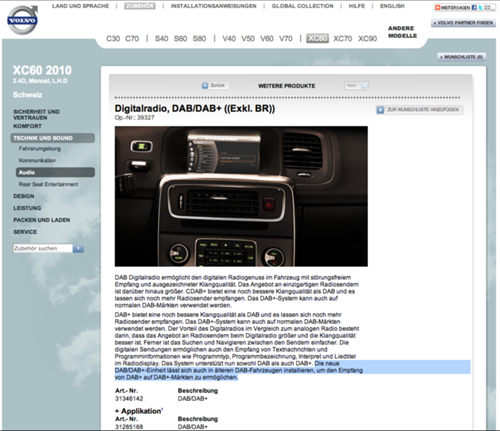Click the Schweiz country label
The image size is (500, 431).
pos(27,95)
